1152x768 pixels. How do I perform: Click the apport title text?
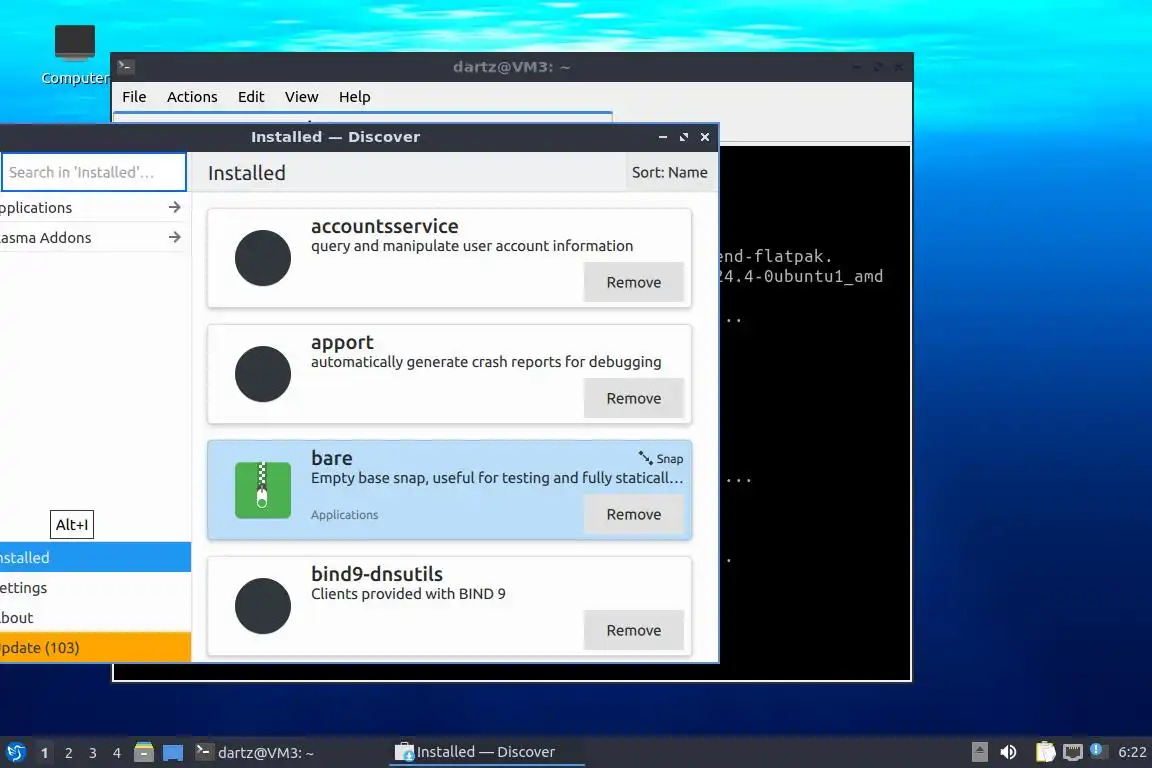[342, 342]
